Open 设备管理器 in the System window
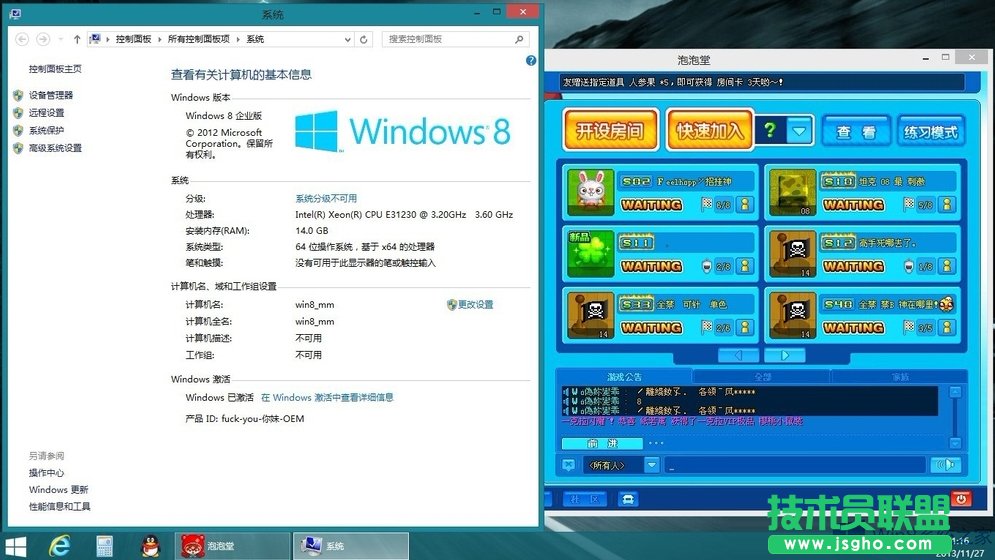 (x=51, y=95)
